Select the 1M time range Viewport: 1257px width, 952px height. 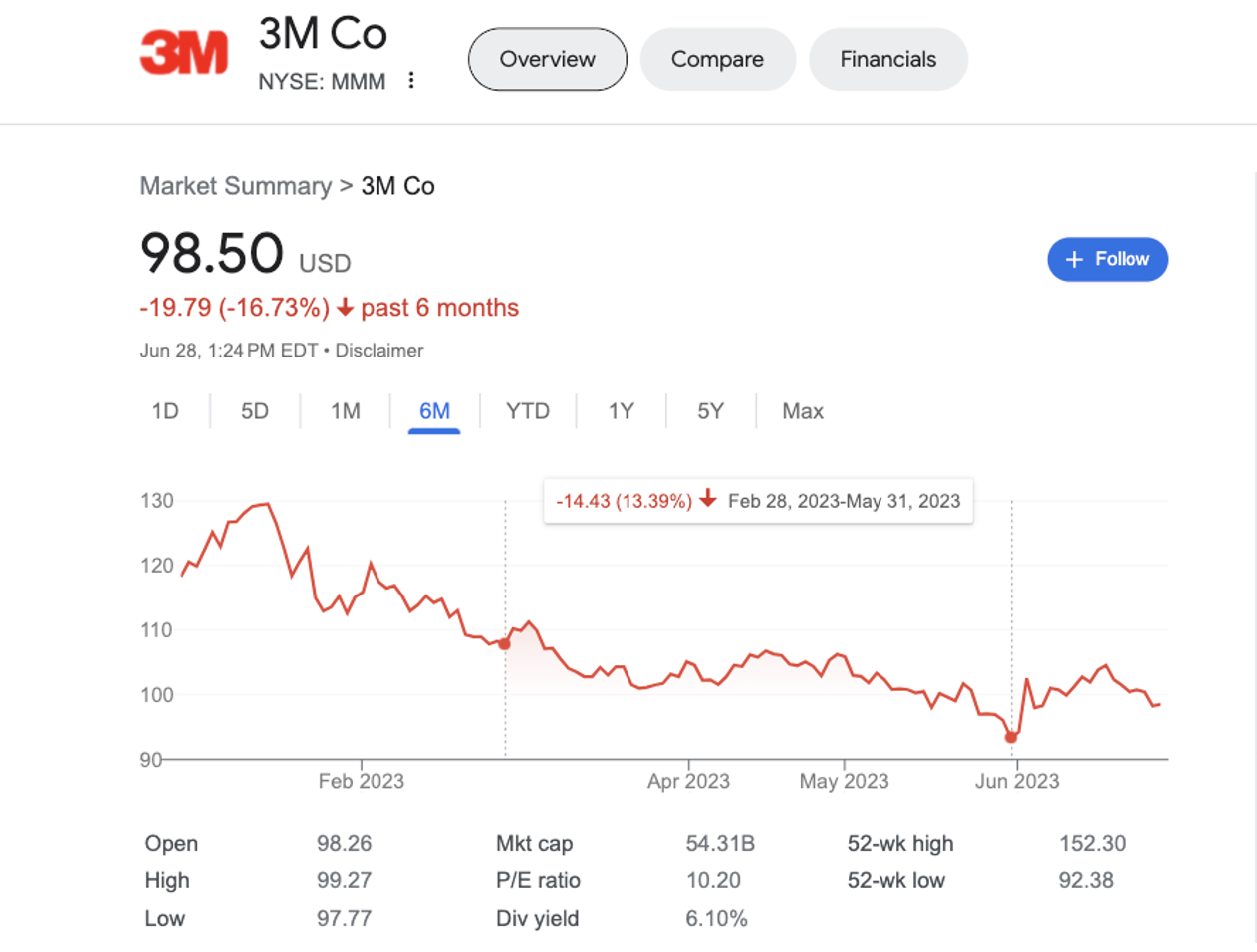point(346,411)
